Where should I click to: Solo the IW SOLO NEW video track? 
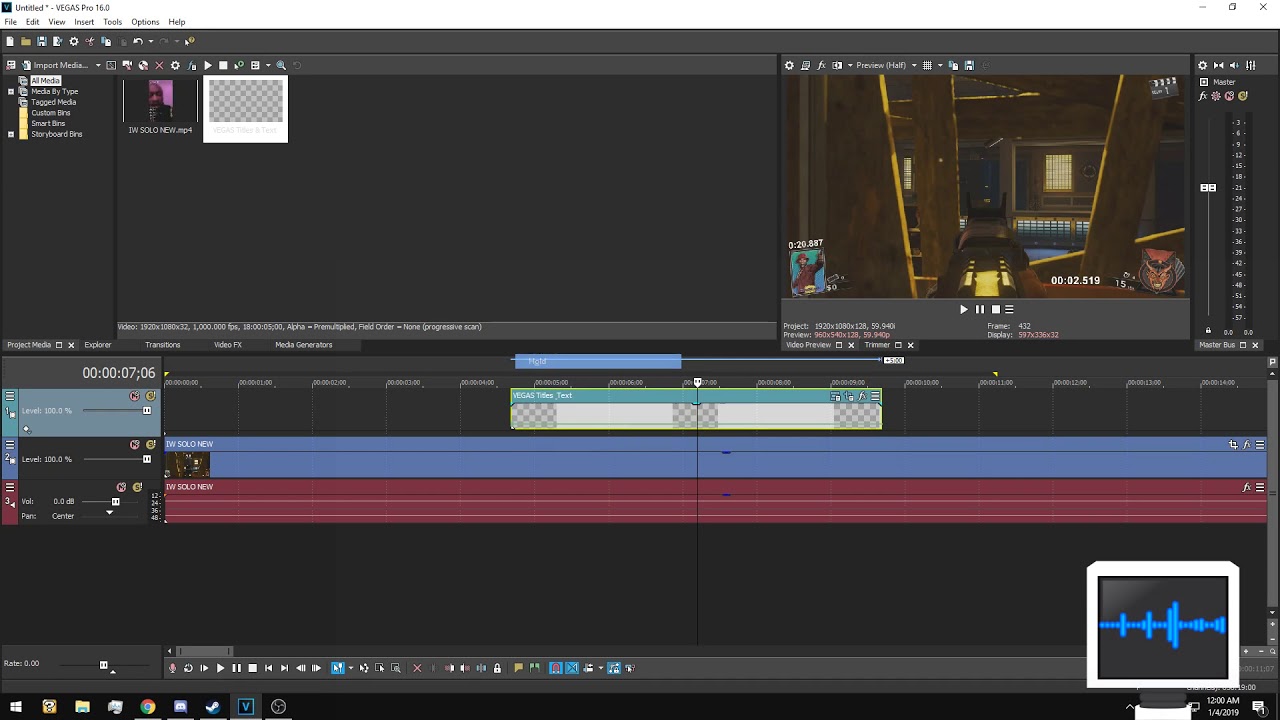tap(151, 444)
